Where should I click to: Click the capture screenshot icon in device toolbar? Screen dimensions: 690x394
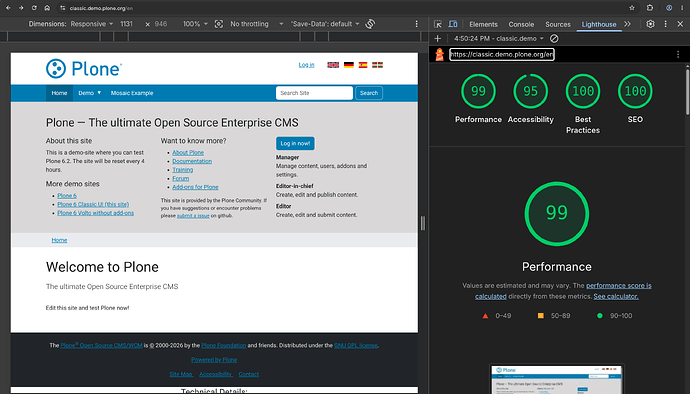tap(219, 24)
